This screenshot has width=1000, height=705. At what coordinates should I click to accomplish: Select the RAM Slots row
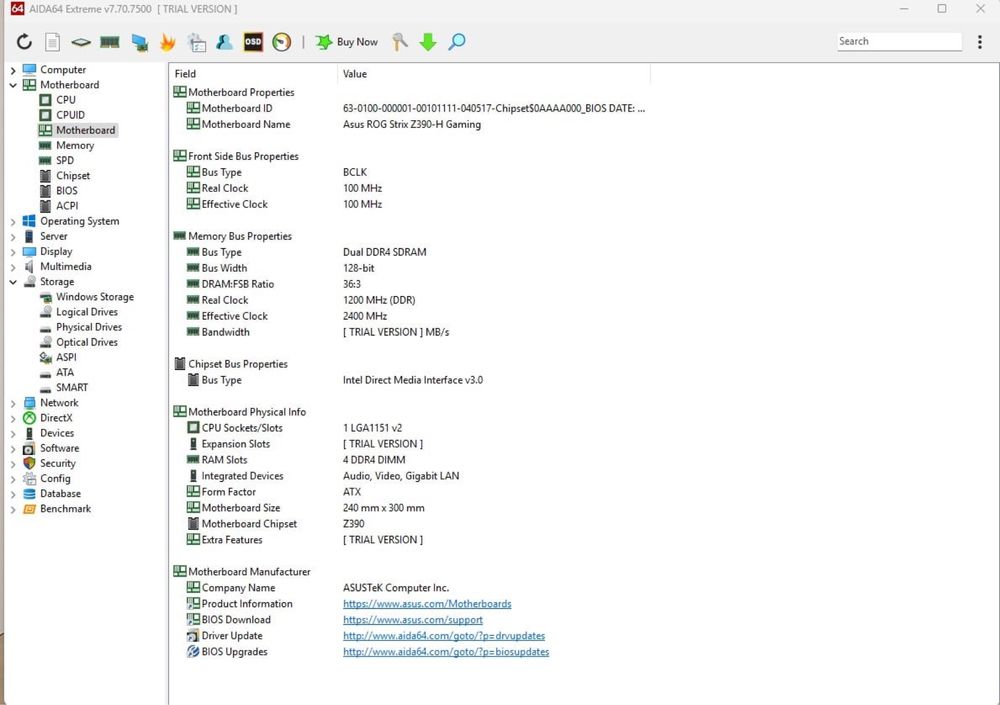411,460
